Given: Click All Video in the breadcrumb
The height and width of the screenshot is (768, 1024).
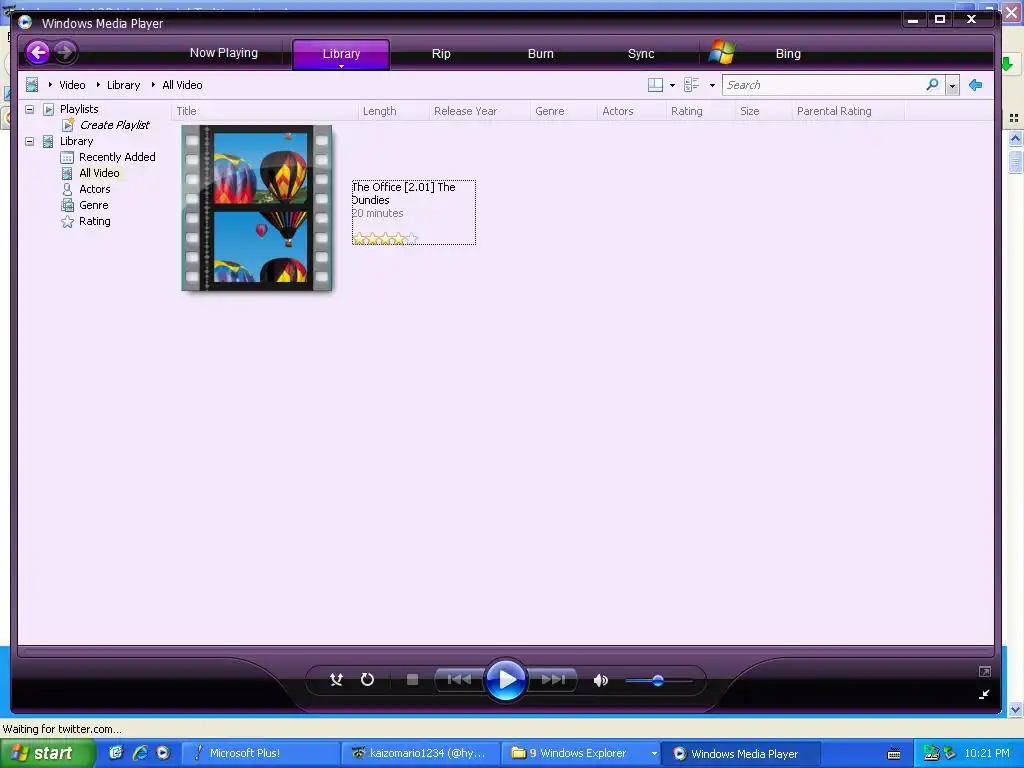Looking at the screenshot, I should [182, 85].
